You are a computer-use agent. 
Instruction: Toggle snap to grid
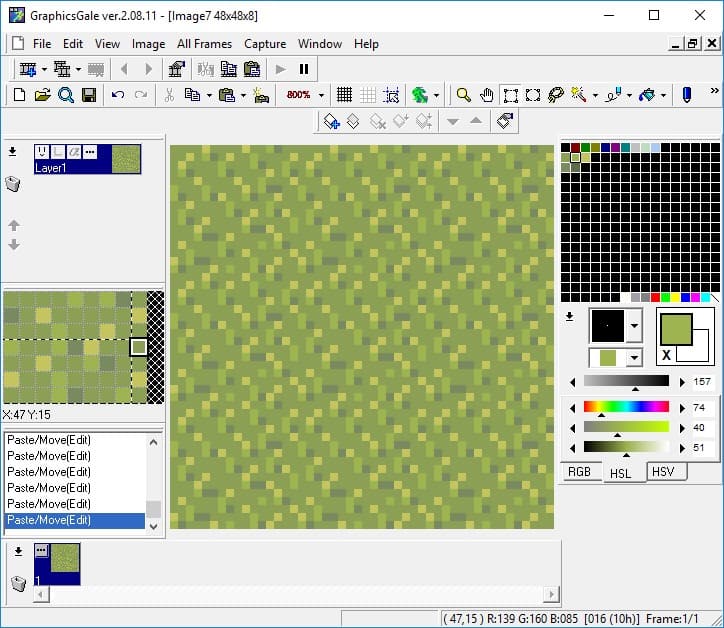click(392, 95)
